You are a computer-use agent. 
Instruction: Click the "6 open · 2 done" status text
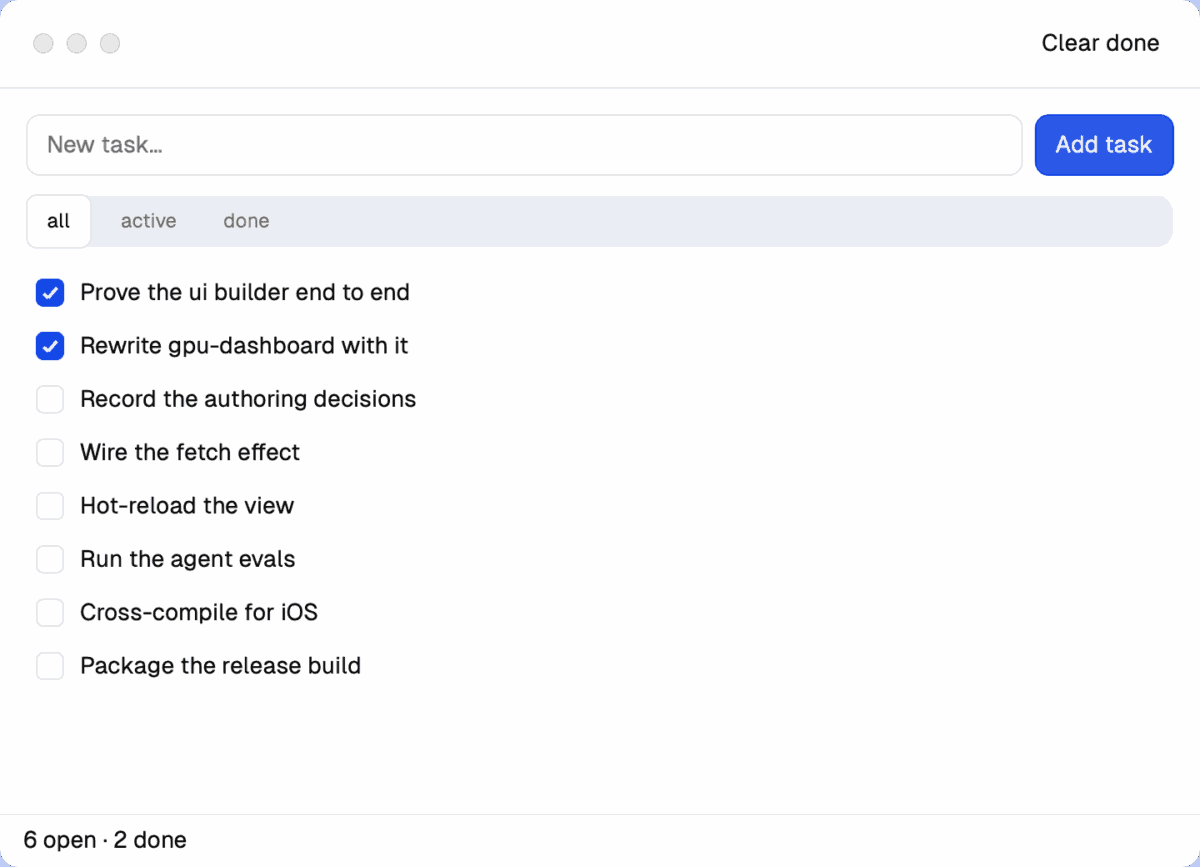pyautogui.click(x=105, y=840)
